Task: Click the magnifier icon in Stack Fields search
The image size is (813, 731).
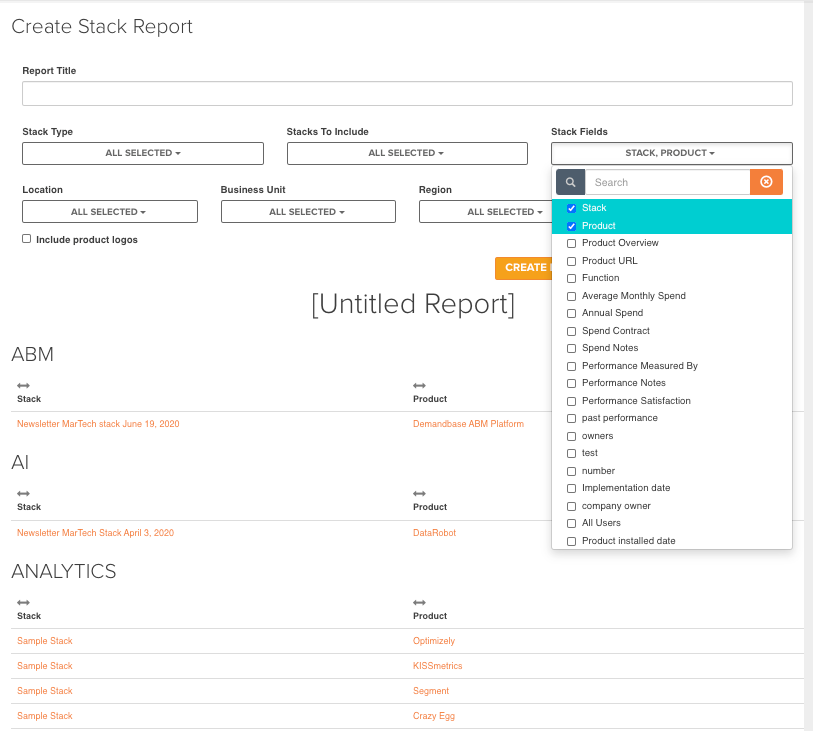Action: [570, 182]
